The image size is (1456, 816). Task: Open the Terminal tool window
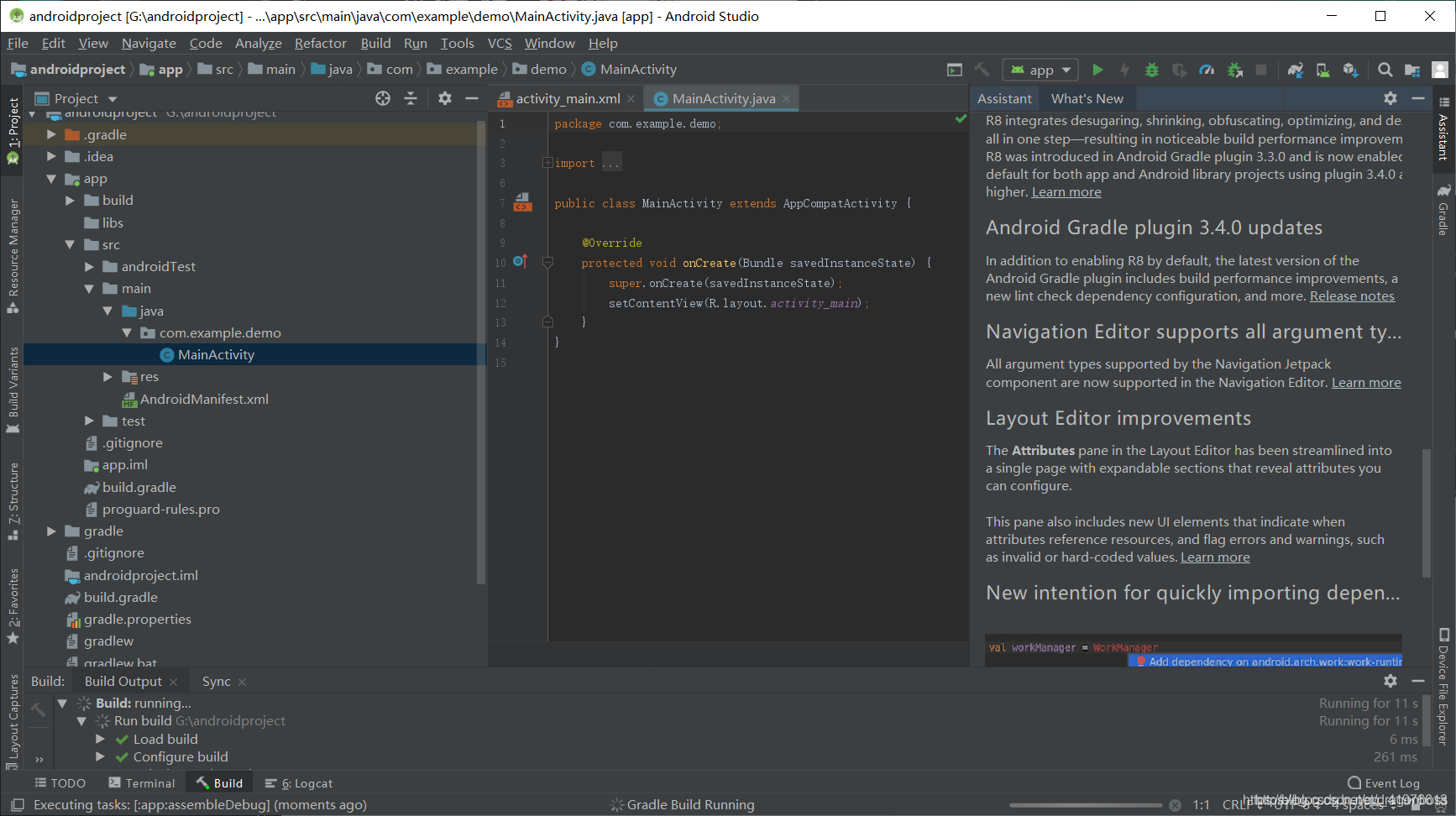pos(142,783)
